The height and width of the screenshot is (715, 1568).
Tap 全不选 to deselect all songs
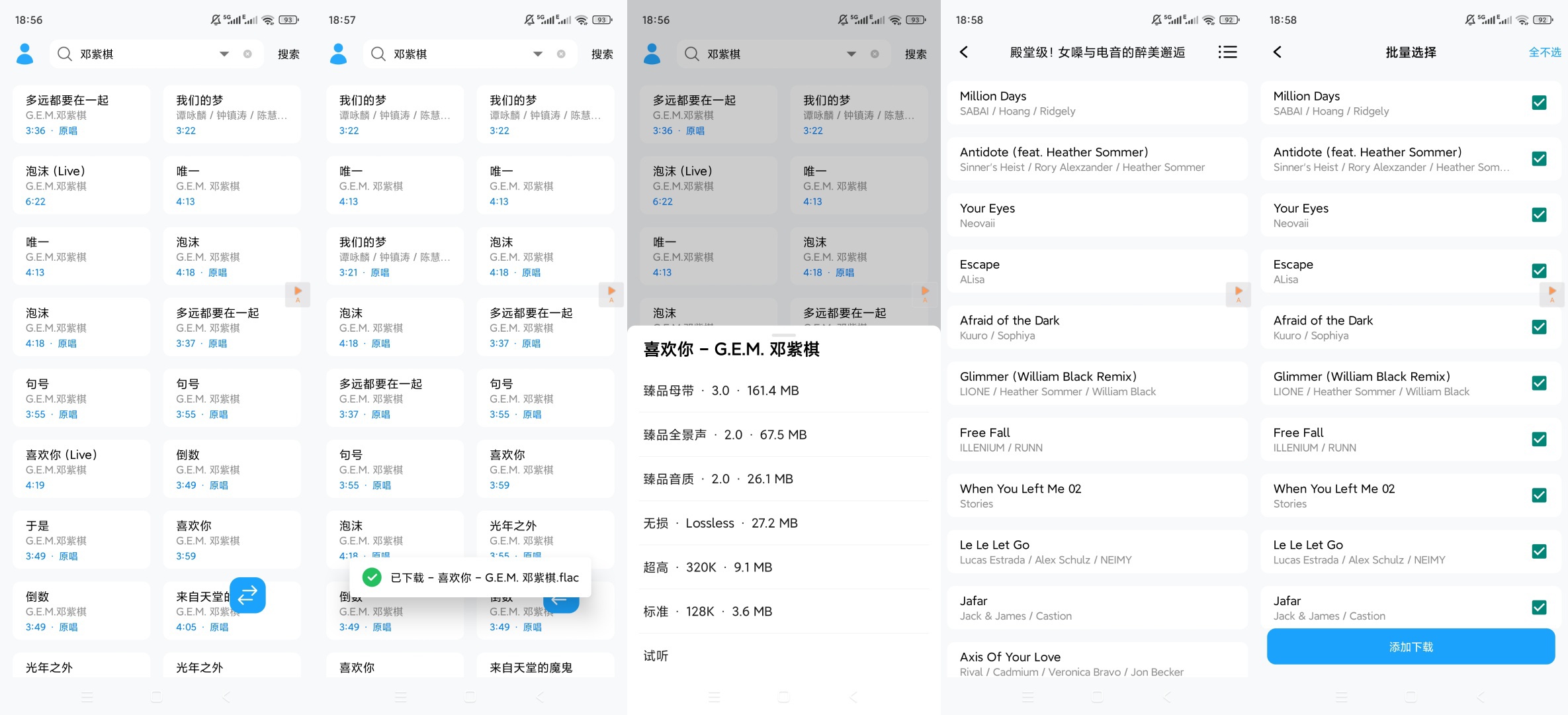[x=1544, y=52]
